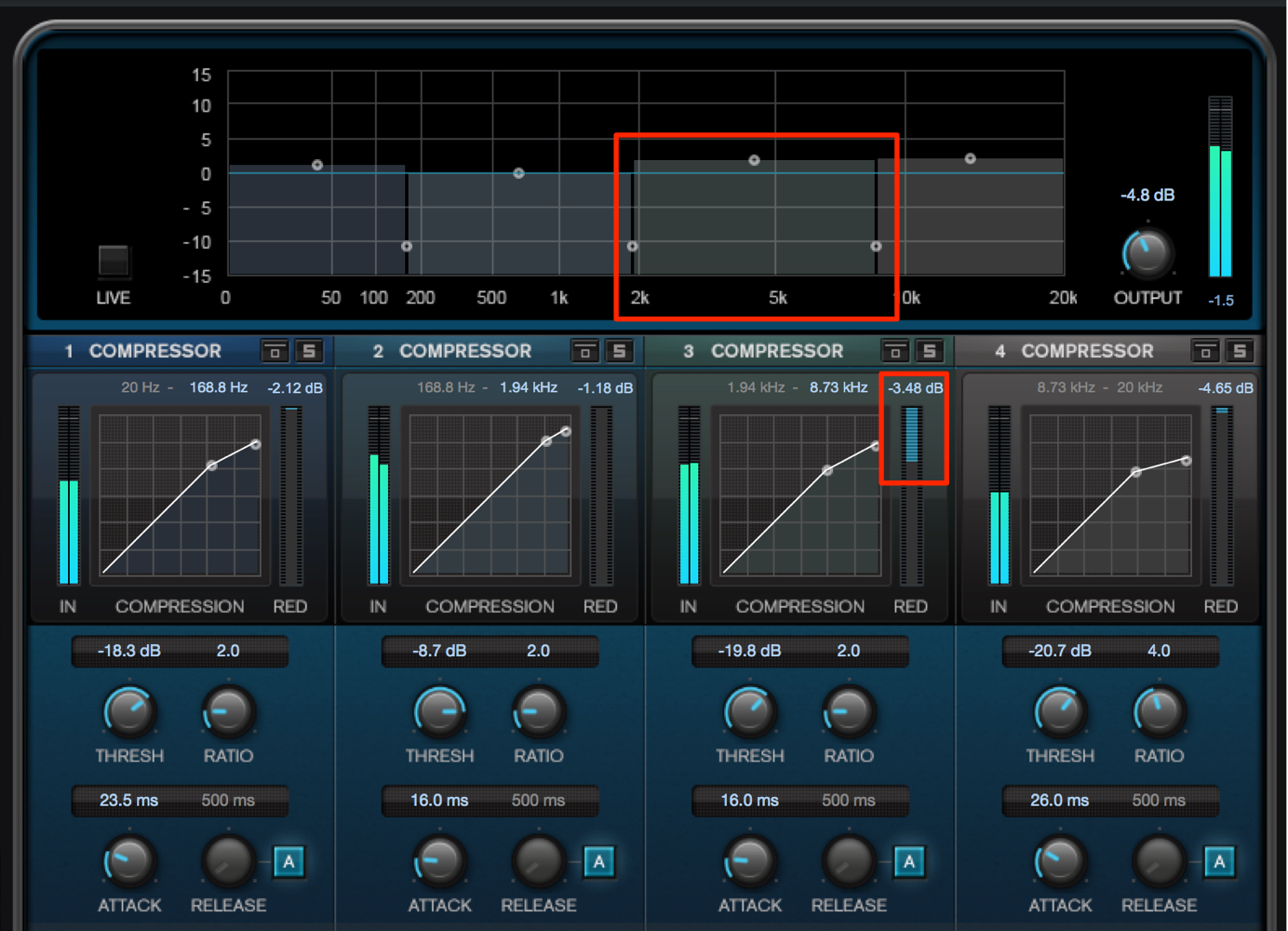Click the -8.7 dB threshold value
This screenshot has height=931, width=1288.
click(x=439, y=651)
